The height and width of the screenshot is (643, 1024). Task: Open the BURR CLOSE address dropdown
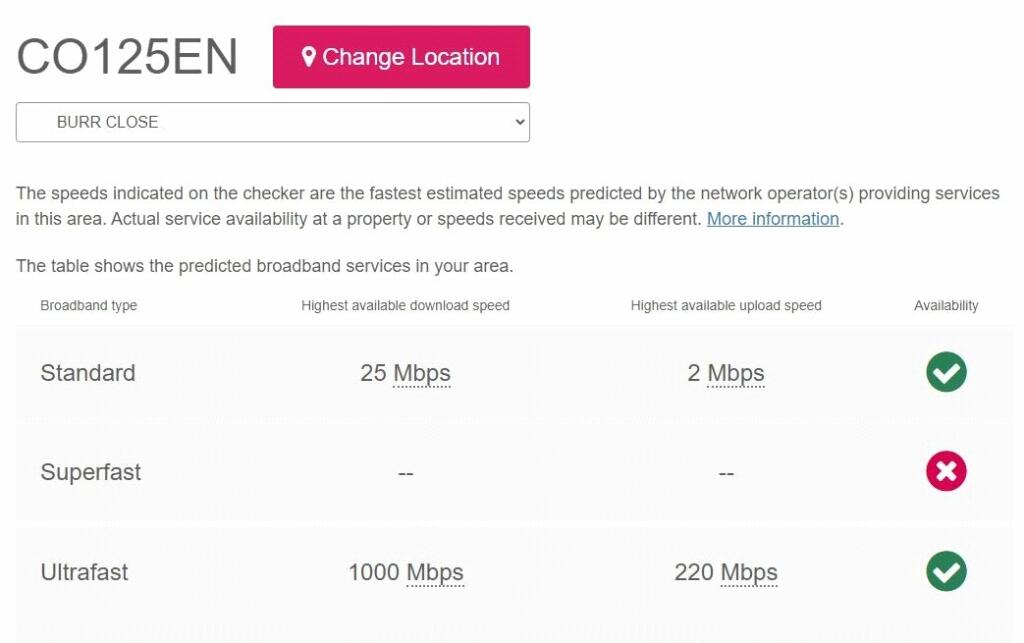click(272, 122)
